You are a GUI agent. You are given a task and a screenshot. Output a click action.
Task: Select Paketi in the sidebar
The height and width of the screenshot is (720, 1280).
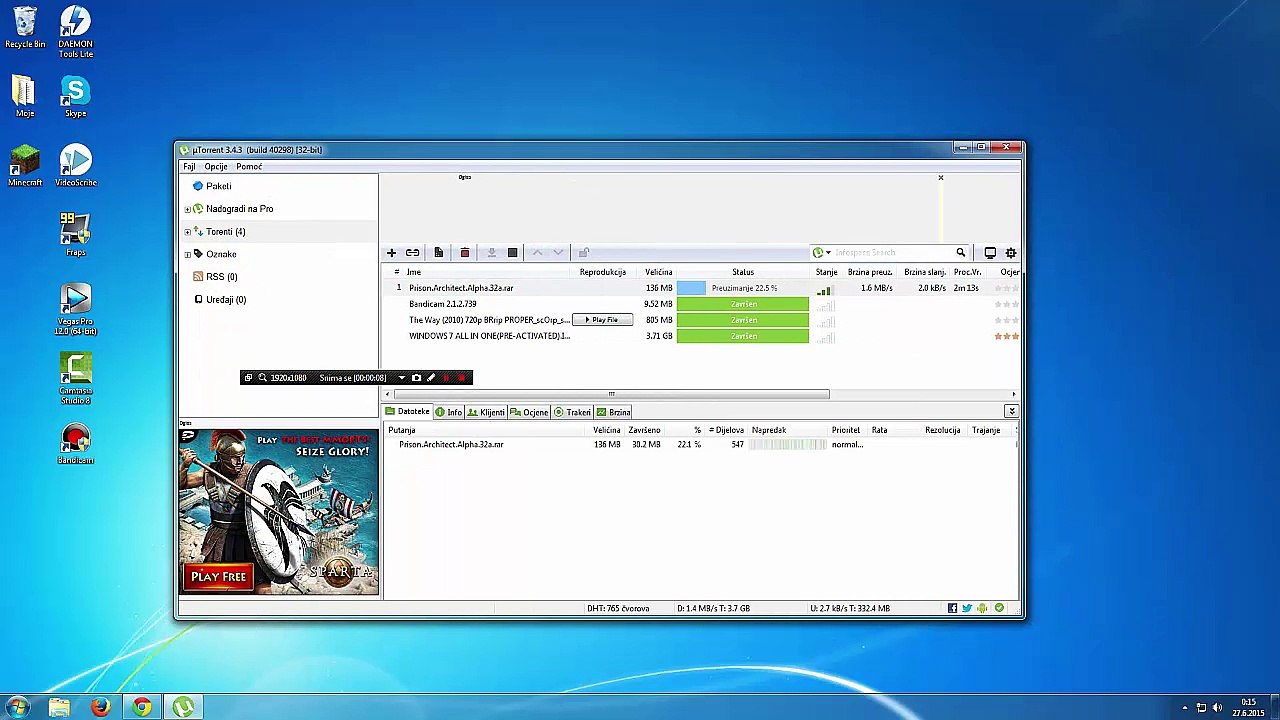click(x=218, y=186)
